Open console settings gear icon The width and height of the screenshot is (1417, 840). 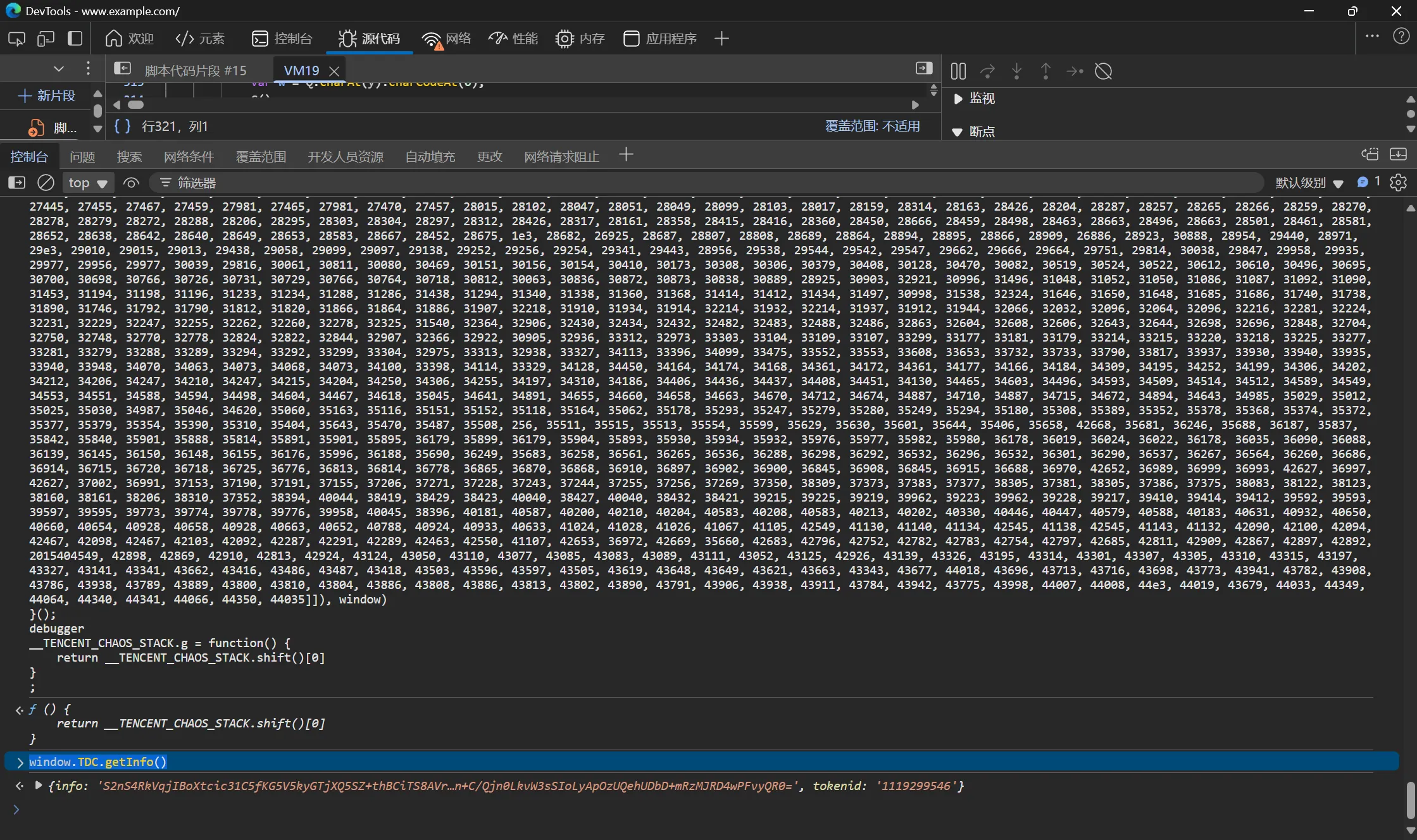click(x=1398, y=183)
